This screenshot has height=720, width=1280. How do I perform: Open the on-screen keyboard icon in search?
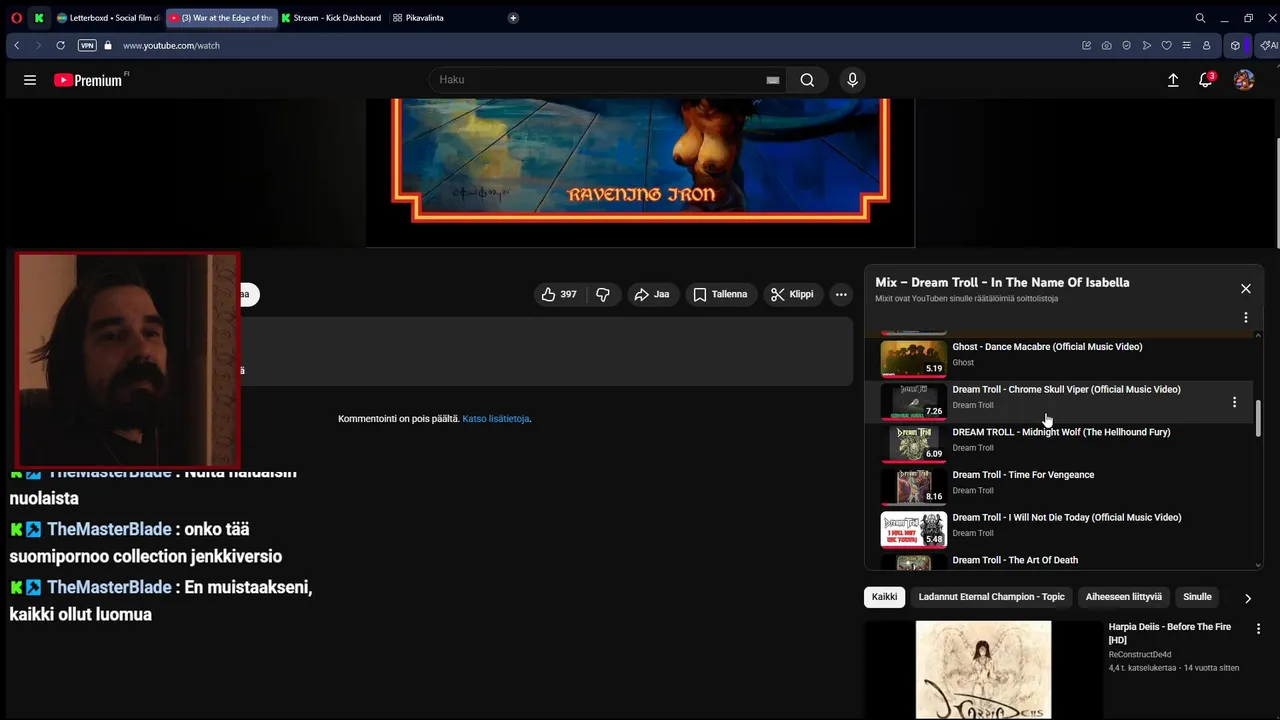(773, 80)
